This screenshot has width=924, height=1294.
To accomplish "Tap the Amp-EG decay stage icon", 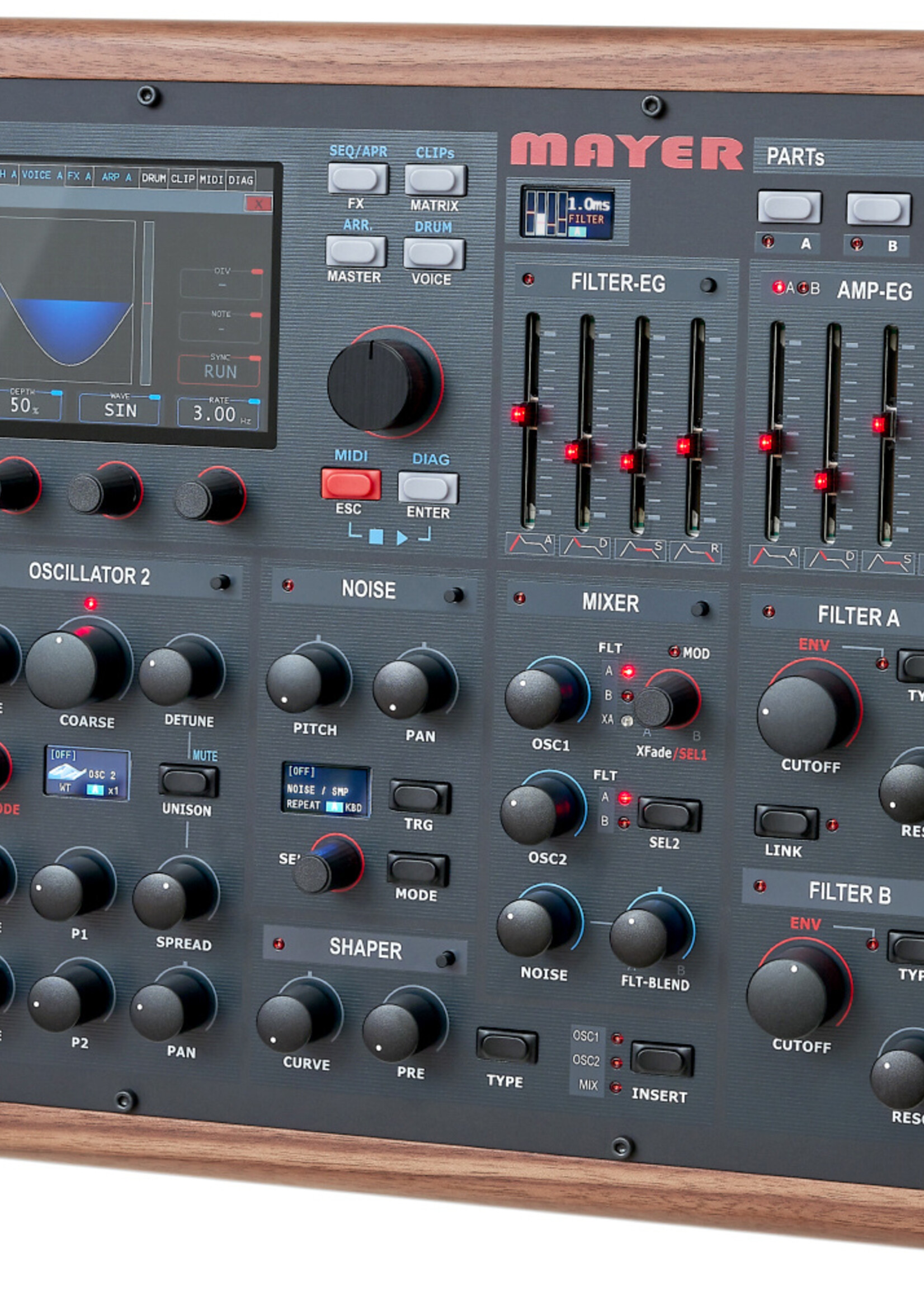I will point(830,560).
